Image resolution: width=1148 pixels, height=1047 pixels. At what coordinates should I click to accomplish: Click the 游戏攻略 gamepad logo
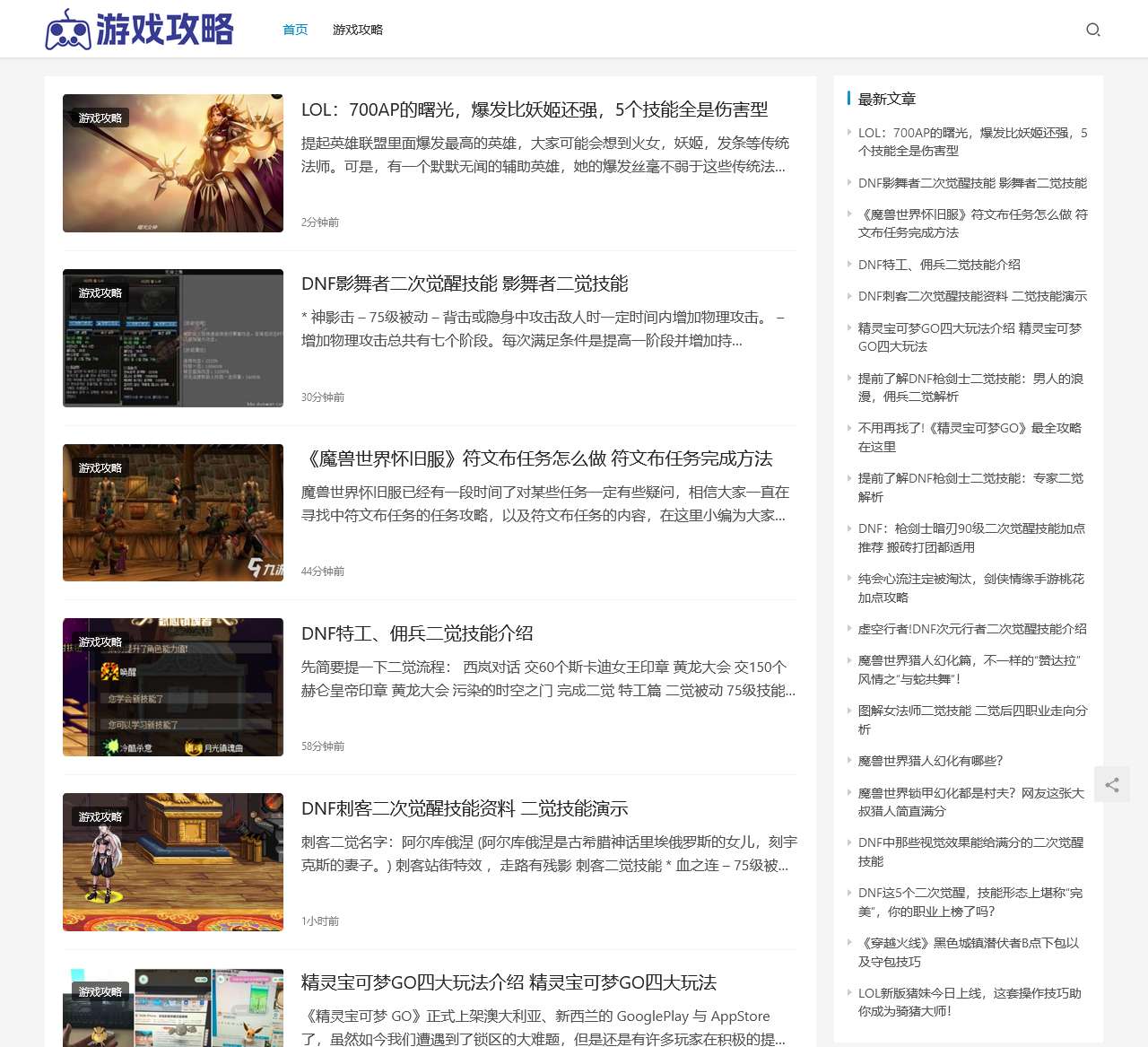139,30
